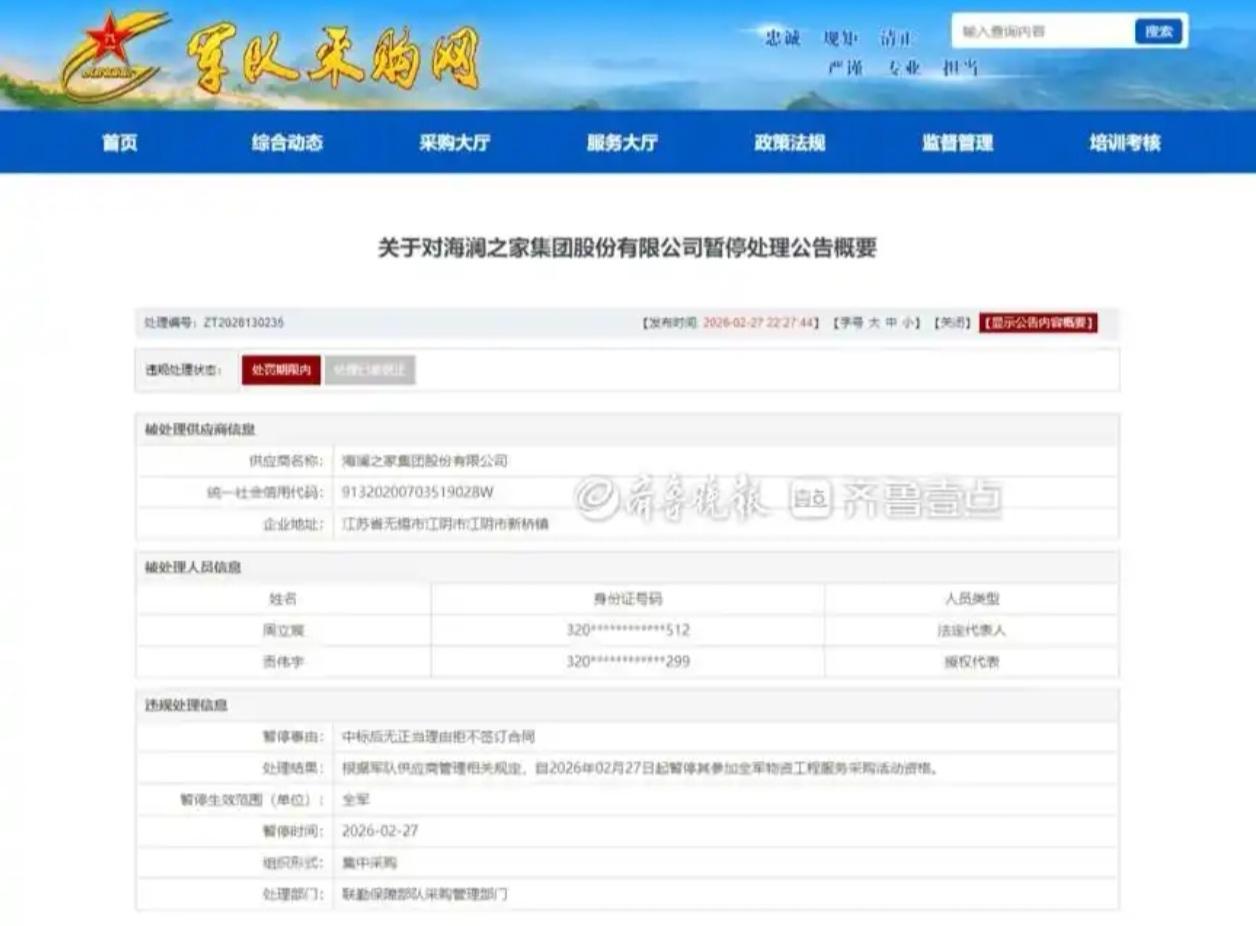Select the 处罚期限内 status badge
Image resolution: width=1256 pixels, height=926 pixels.
tap(281, 369)
